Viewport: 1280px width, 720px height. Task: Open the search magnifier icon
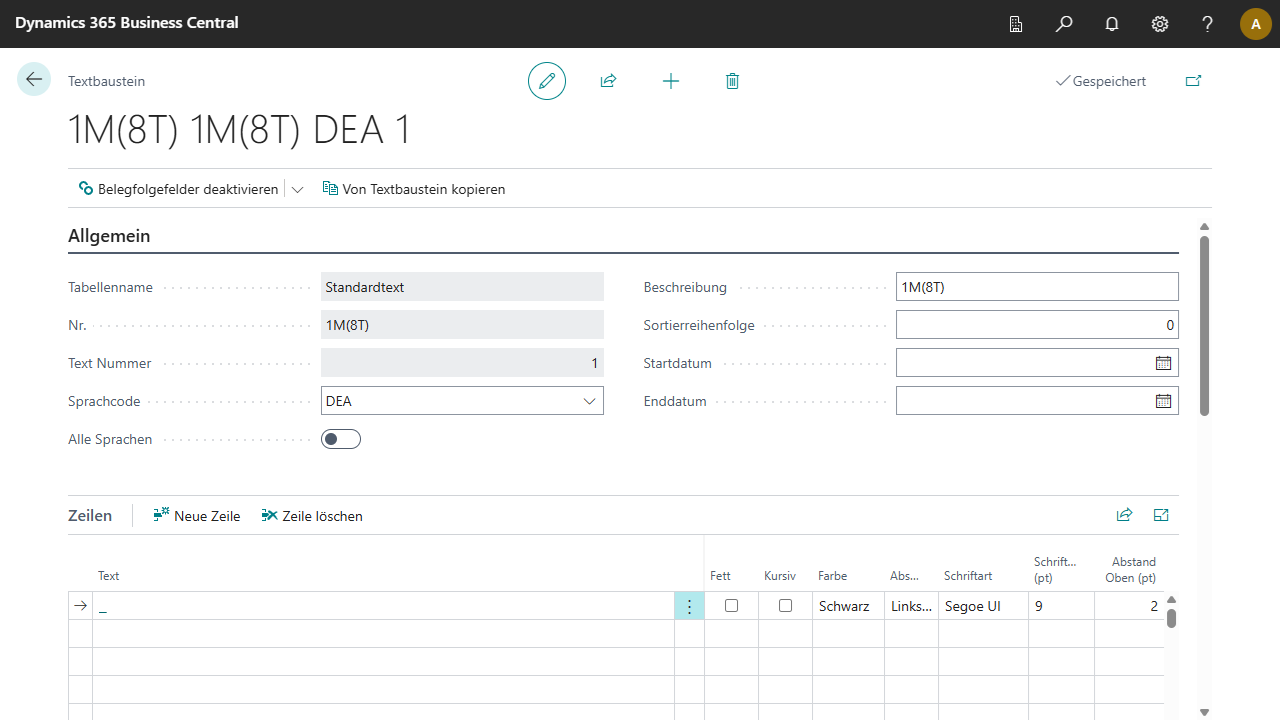pos(1064,24)
